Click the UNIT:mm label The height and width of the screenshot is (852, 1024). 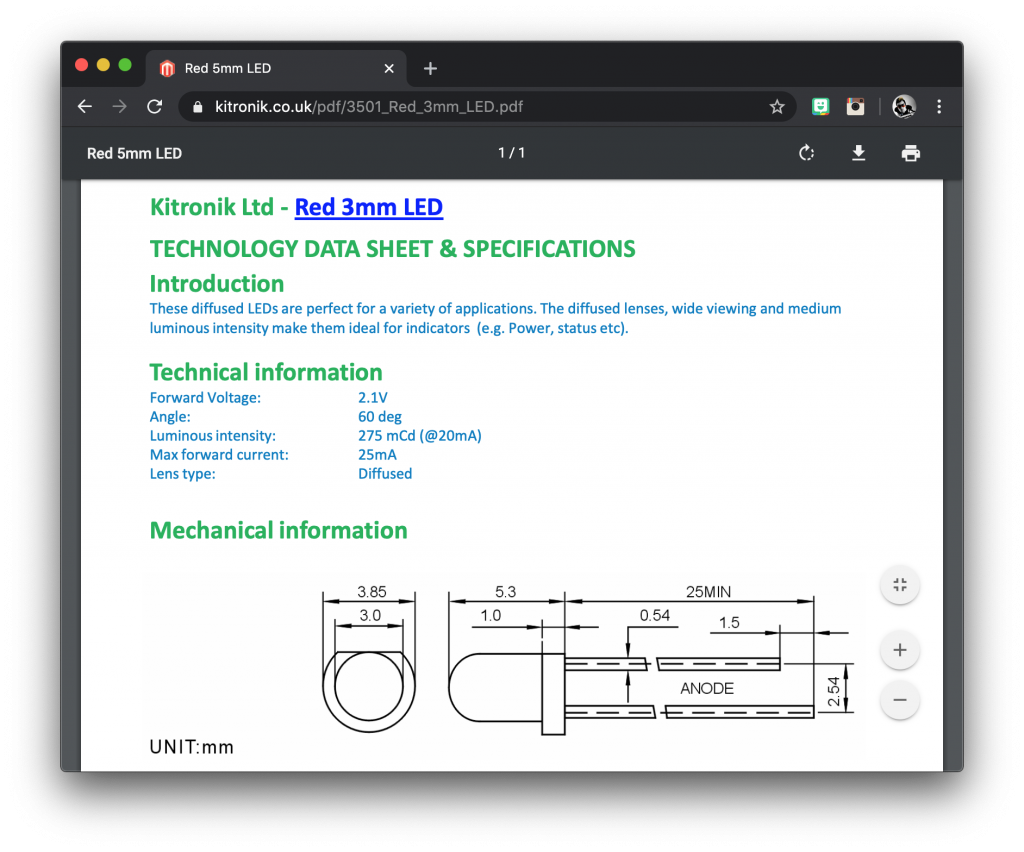191,747
